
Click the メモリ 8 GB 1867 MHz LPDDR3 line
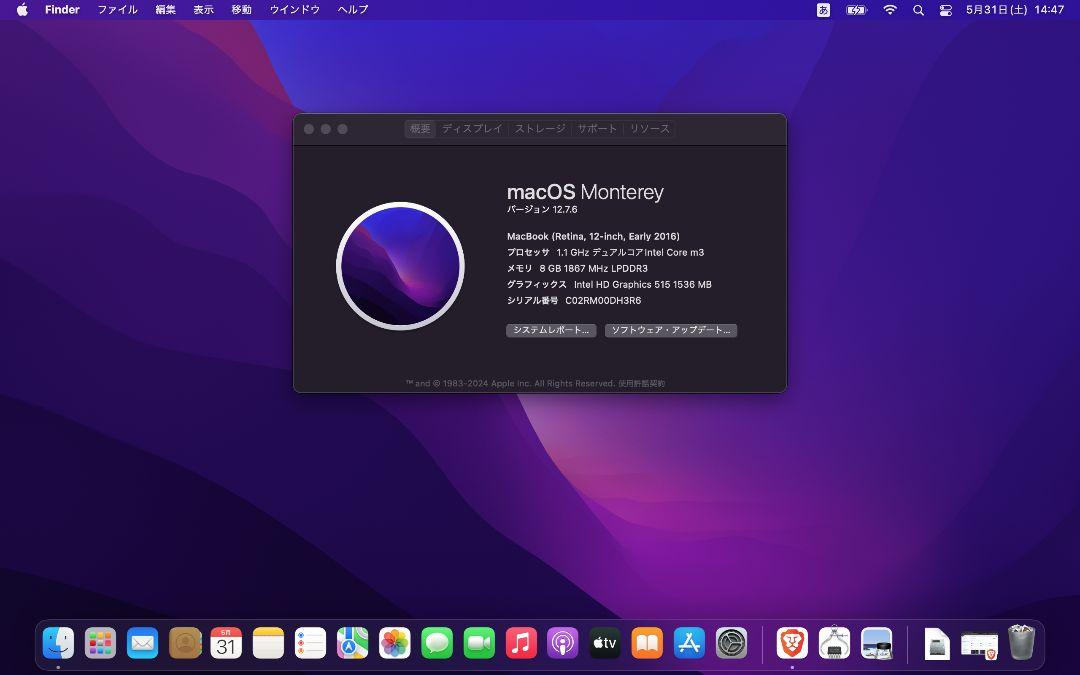[x=577, y=269]
